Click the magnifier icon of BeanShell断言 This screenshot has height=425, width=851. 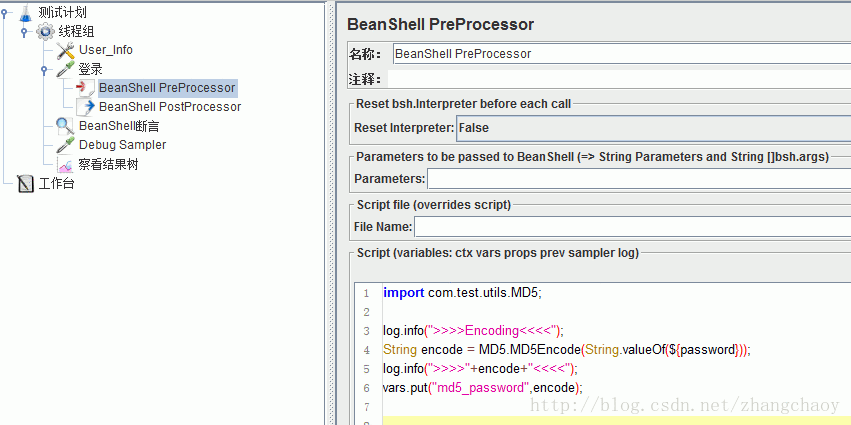[x=66, y=126]
